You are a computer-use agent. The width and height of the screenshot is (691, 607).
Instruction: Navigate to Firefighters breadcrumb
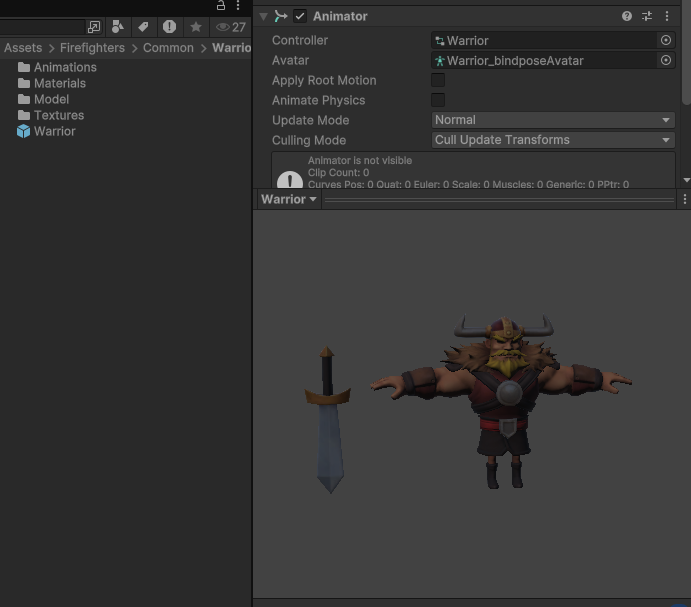(92, 48)
